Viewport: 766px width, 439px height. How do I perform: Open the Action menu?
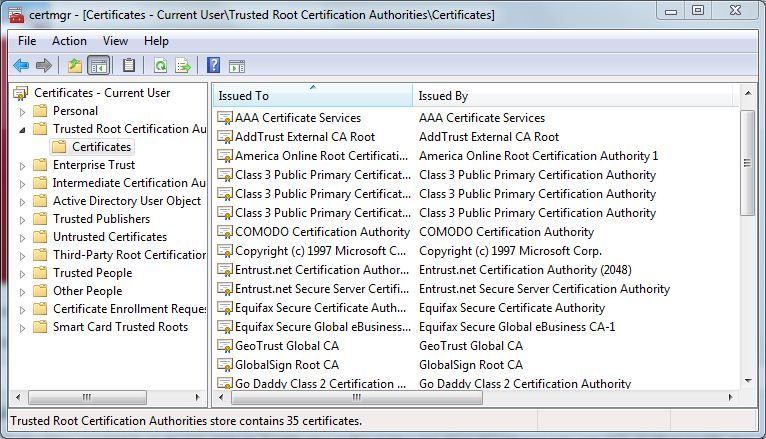coord(69,41)
